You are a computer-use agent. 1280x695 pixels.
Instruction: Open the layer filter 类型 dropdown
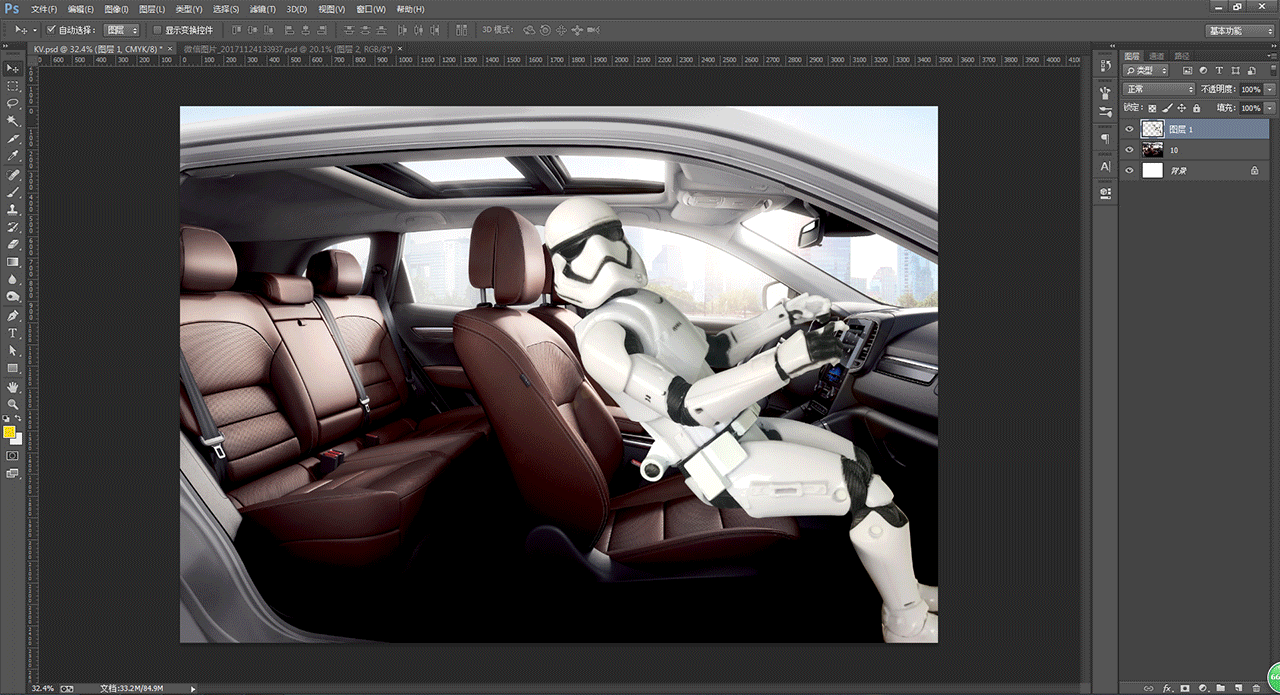coord(1145,71)
